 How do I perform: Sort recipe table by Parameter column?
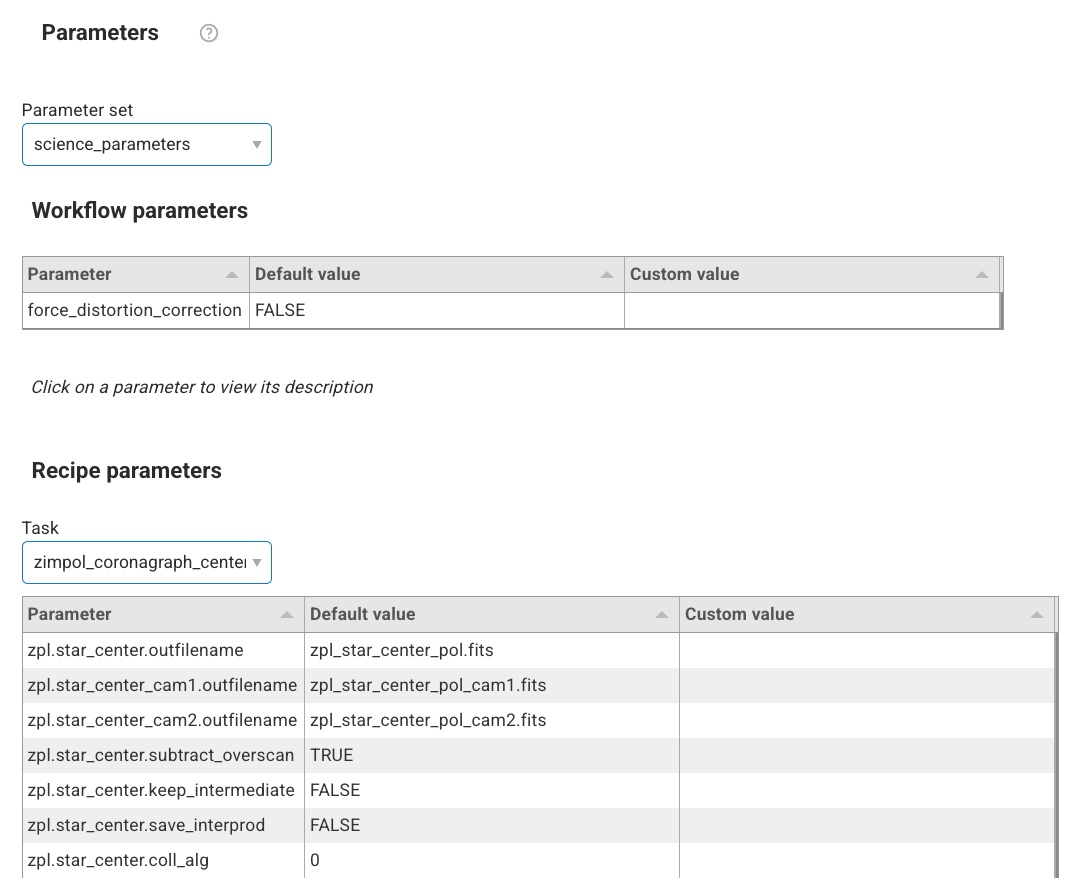point(163,614)
